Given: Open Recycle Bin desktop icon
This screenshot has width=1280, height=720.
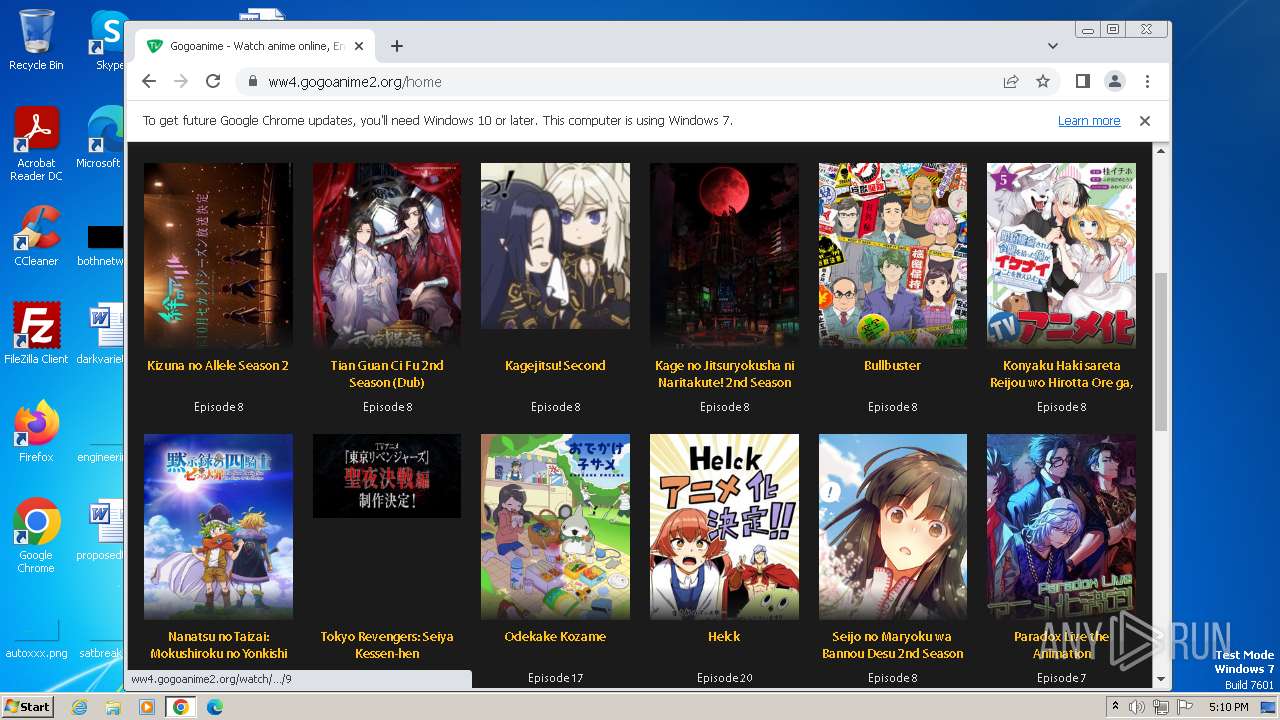Looking at the screenshot, I should pyautogui.click(x=36, y=40).
